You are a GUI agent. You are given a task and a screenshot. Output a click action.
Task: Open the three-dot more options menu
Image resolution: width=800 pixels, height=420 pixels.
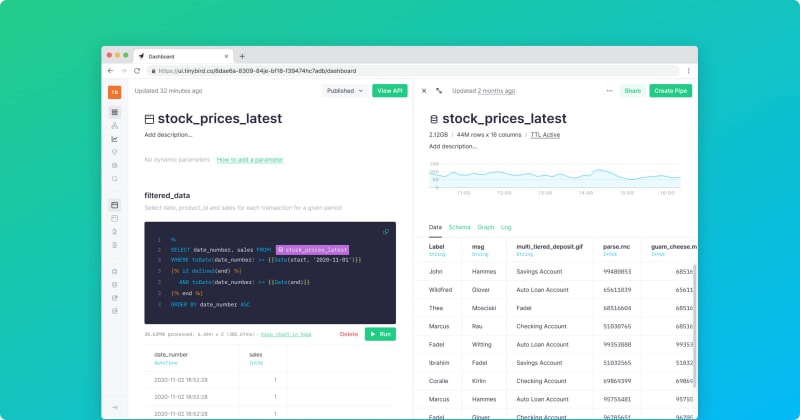coord(609,91)
